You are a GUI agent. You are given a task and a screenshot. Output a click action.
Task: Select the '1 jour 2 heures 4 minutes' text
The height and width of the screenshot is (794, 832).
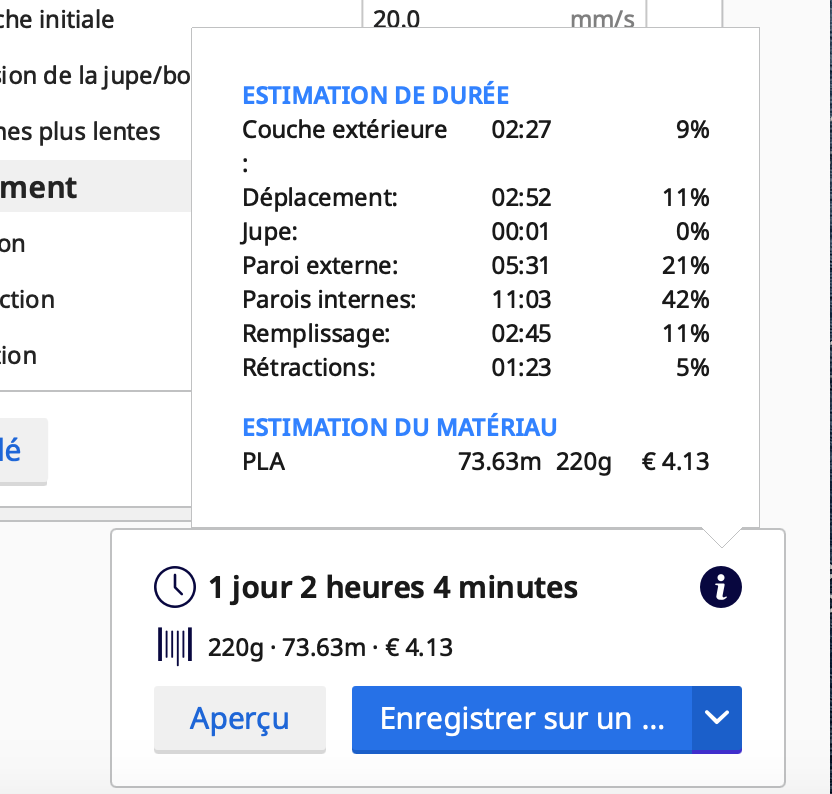[x=393, y=588]
